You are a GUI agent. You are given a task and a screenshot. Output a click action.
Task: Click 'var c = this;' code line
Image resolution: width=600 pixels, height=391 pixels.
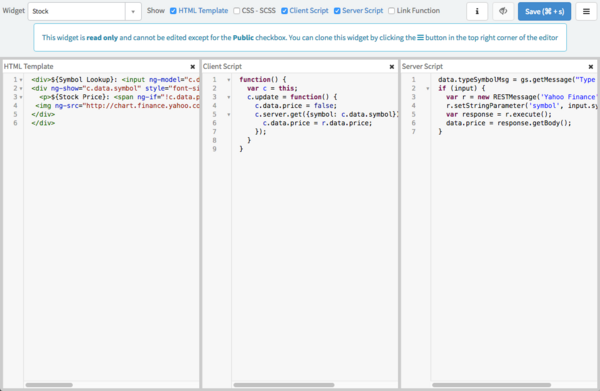pos(272,88)
